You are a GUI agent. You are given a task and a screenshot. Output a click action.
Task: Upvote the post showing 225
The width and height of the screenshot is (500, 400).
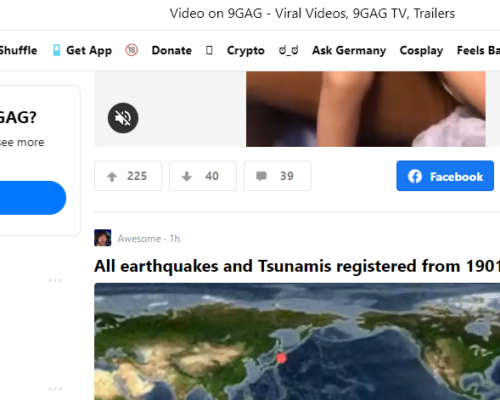click(x=128, y=176)
